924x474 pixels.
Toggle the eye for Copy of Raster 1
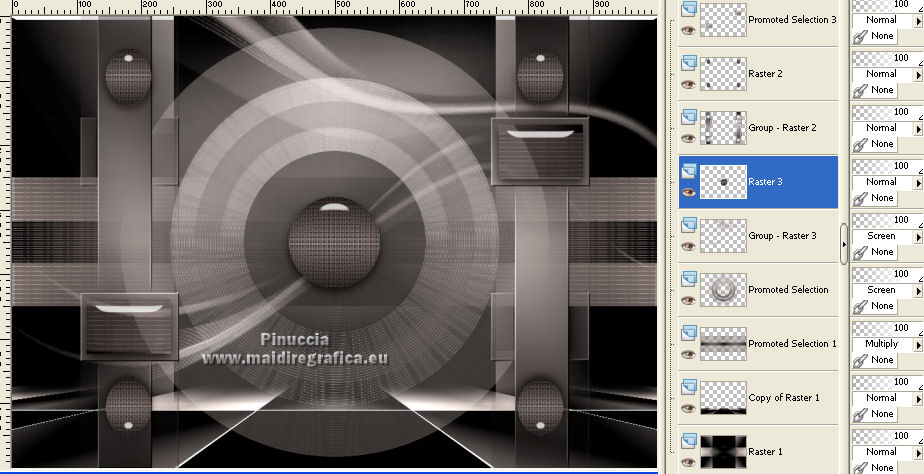pyautogui.click(x=688, y=409)
